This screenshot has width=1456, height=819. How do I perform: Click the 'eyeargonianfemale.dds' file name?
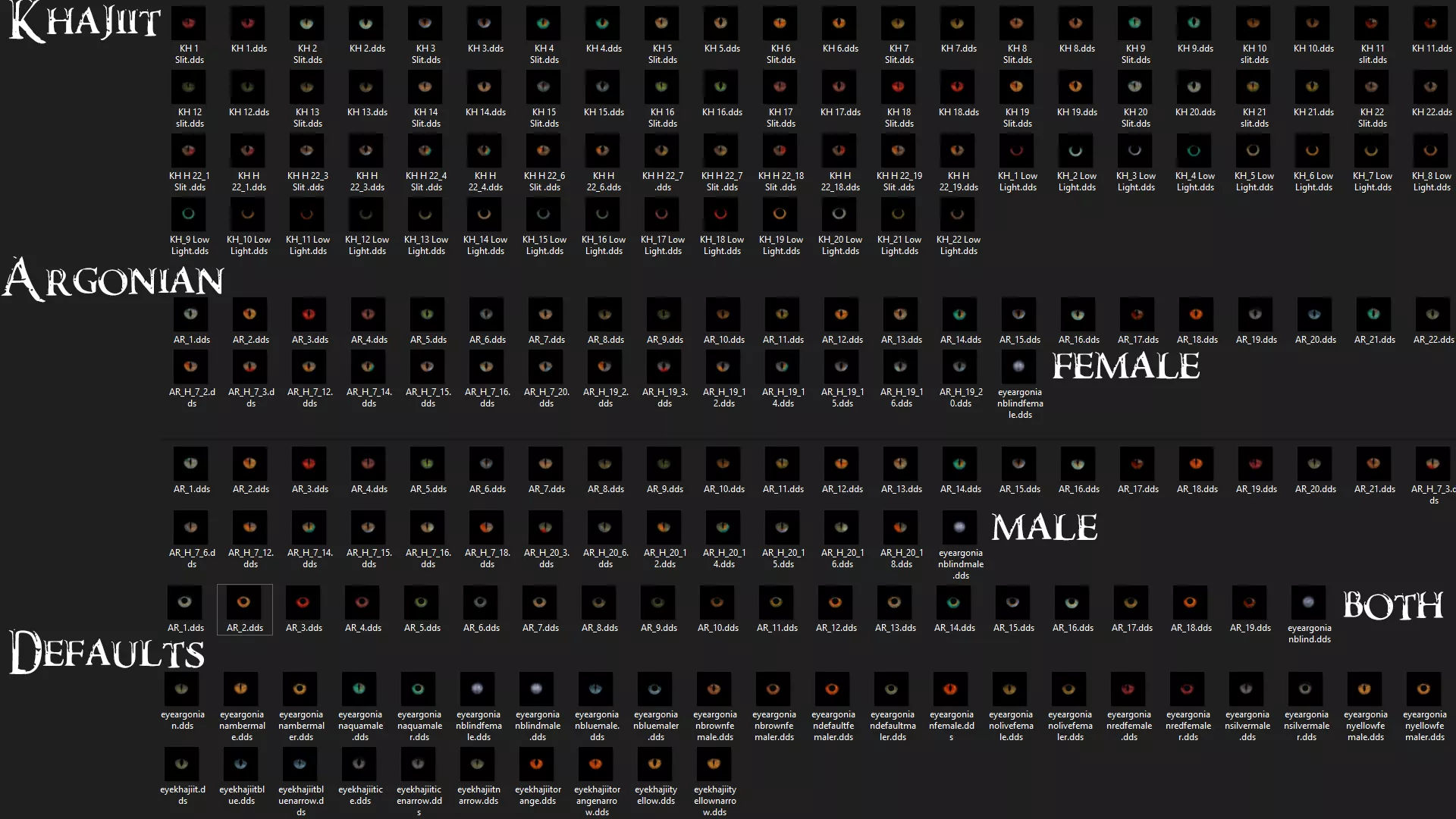(x=952, y=726)
